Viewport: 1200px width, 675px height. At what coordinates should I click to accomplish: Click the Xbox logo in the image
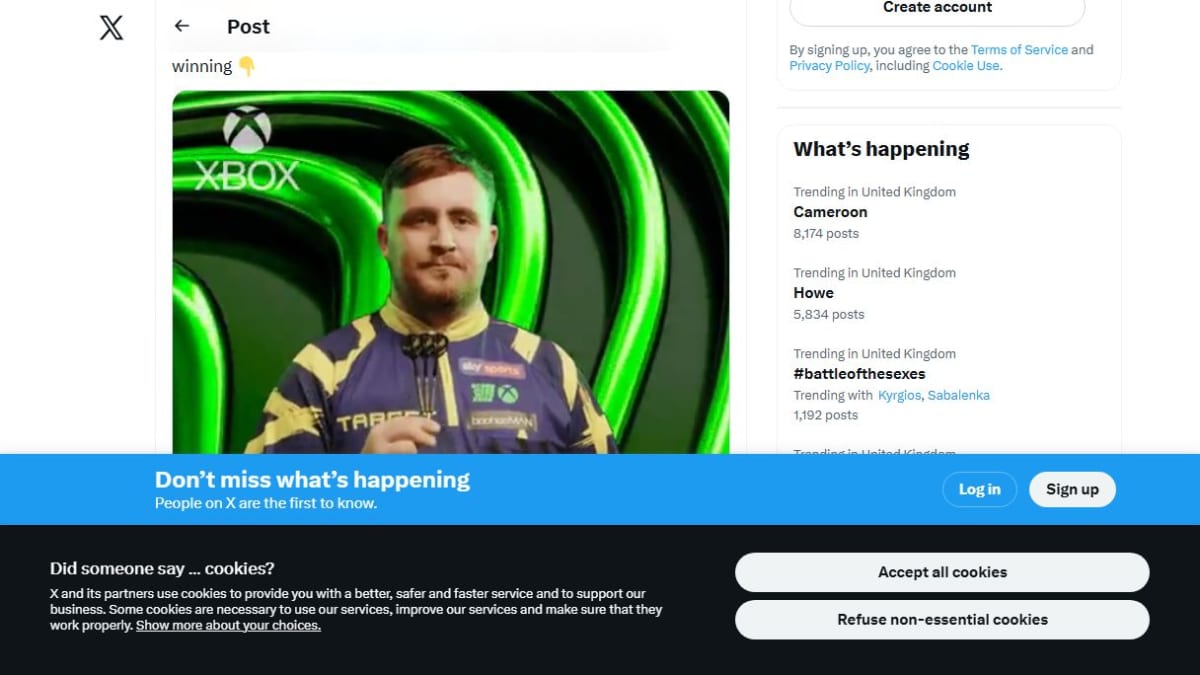(246, 149)
